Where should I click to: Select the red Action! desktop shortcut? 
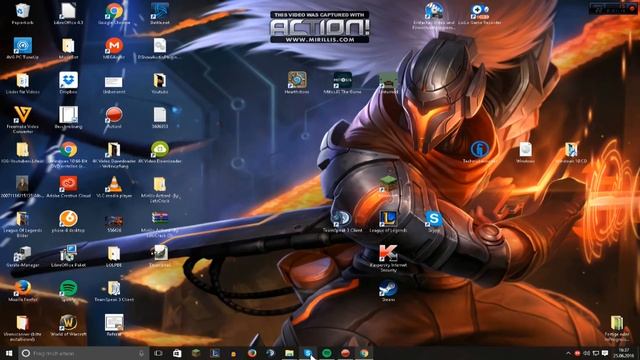[114, 118]
